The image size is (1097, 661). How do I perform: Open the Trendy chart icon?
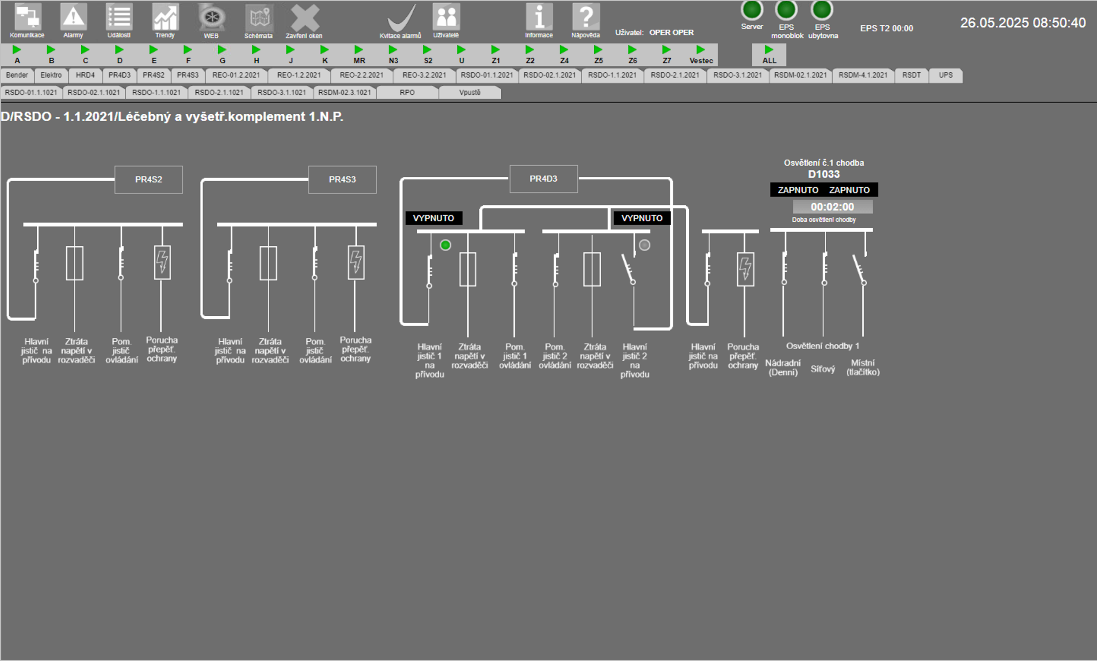click(x=165, y=16)
